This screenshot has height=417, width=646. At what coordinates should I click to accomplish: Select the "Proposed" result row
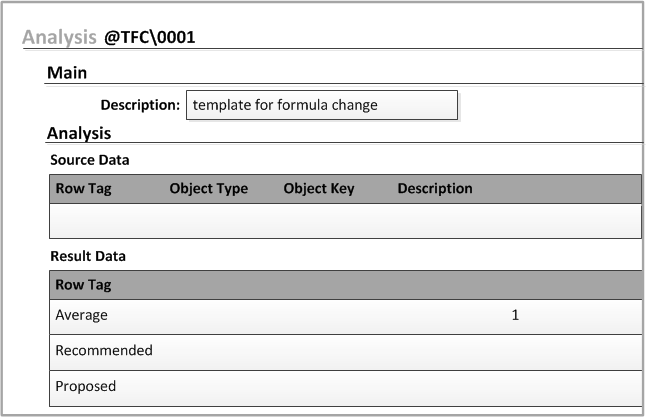tap(86, 386)
